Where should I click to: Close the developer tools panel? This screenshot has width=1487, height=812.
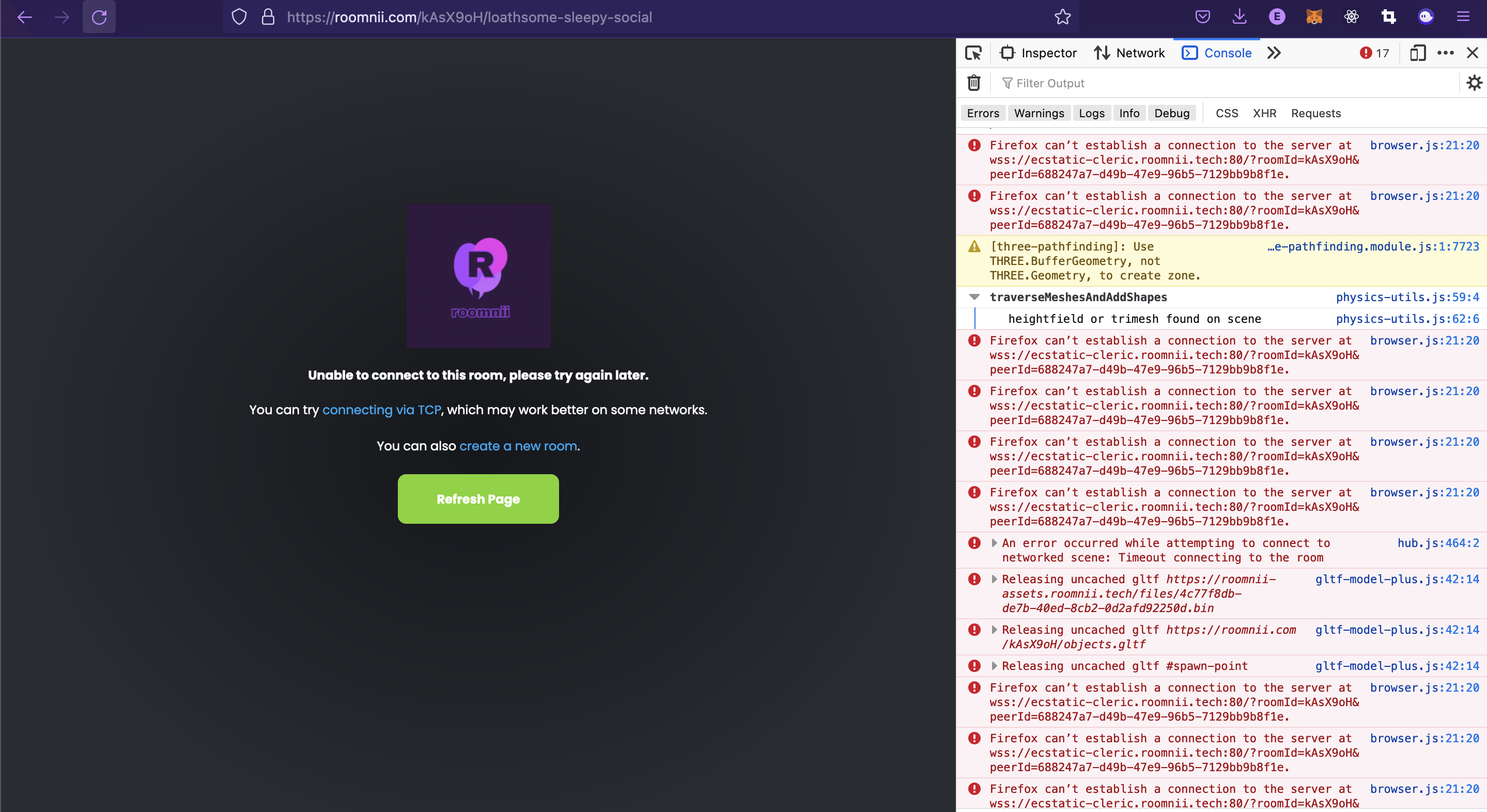[1473, 53]
